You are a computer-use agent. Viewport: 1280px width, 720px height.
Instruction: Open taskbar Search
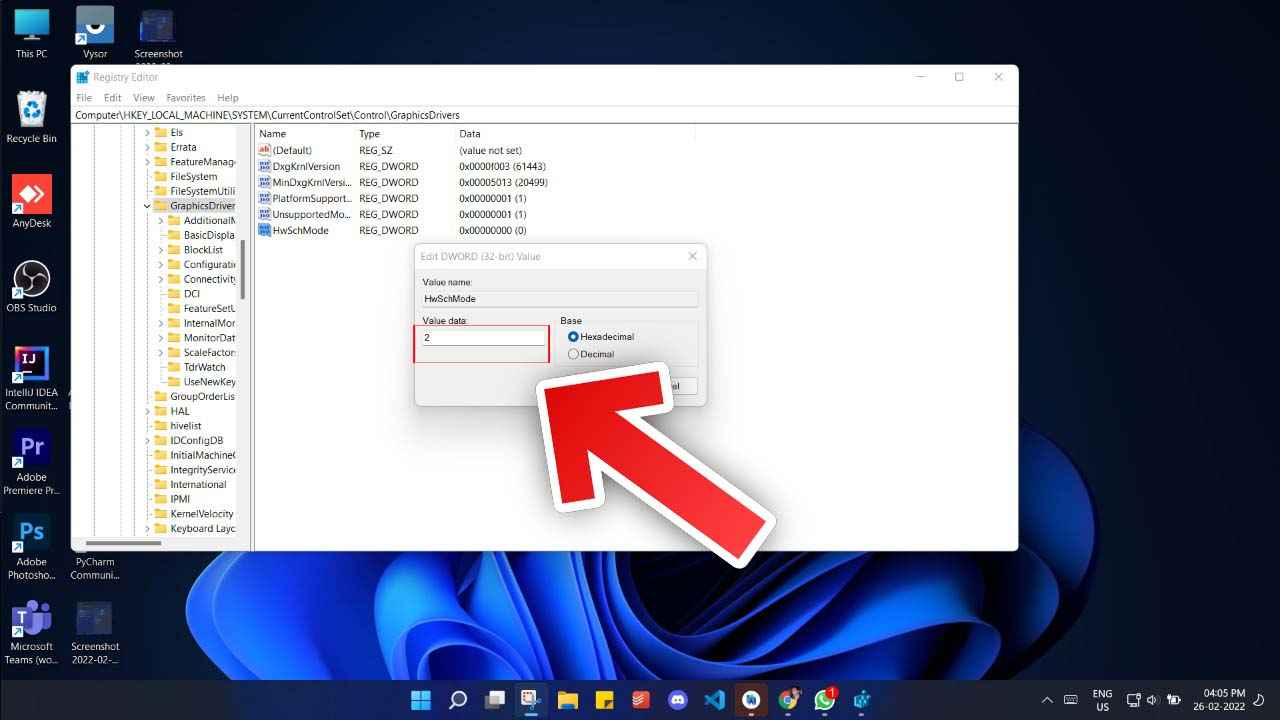[458, 700]
